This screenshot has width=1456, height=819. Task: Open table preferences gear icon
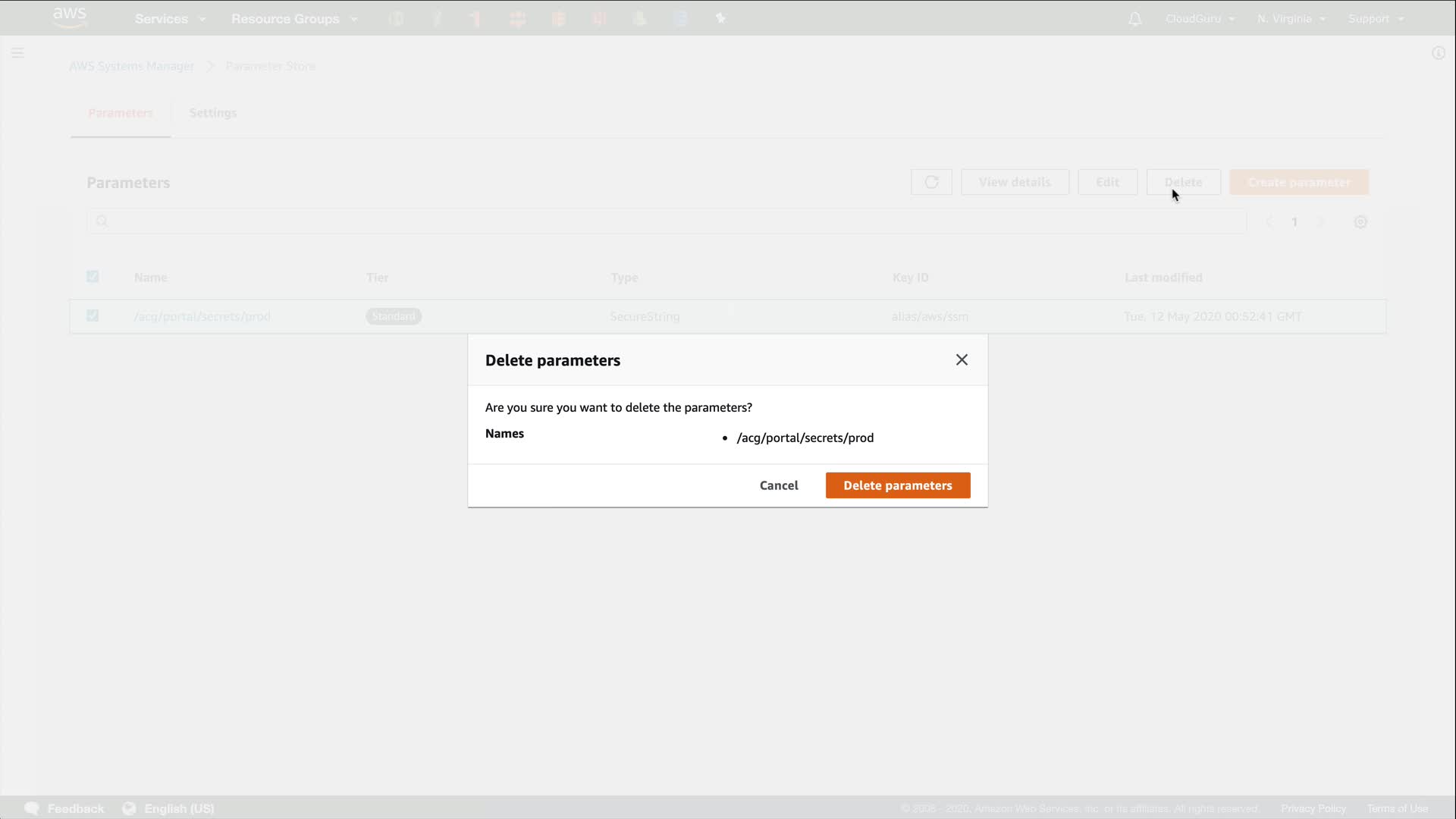click(1360, 222)
